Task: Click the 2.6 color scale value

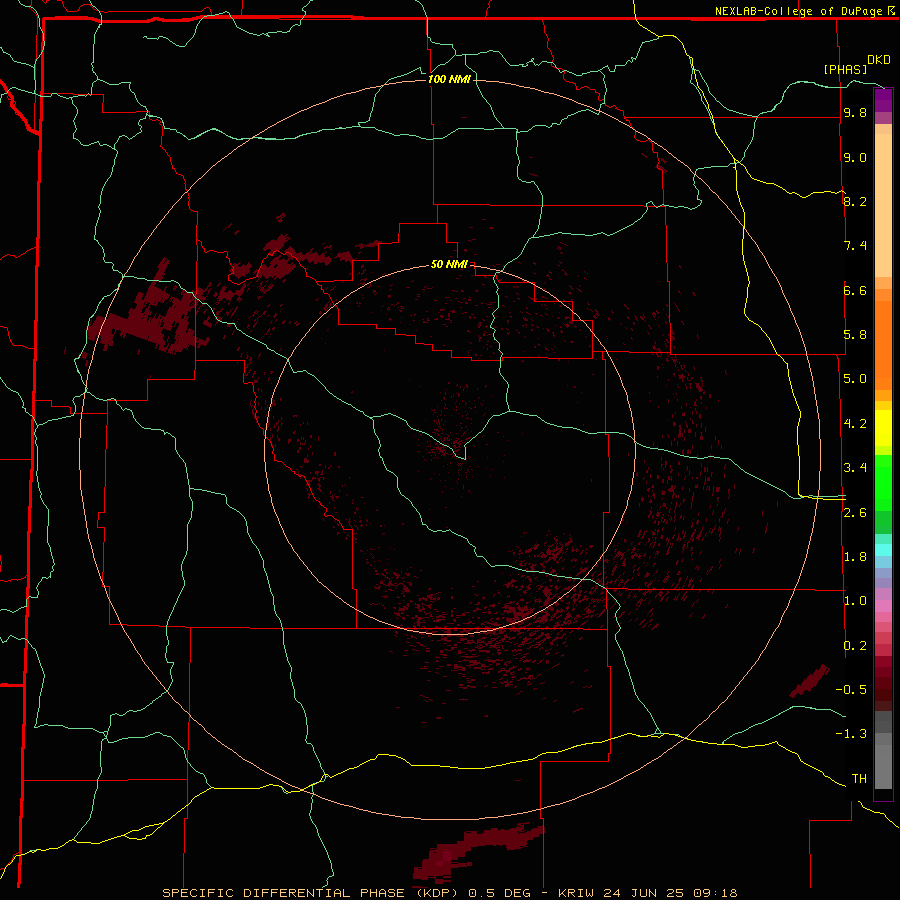Action: click(x=855, y=513)
